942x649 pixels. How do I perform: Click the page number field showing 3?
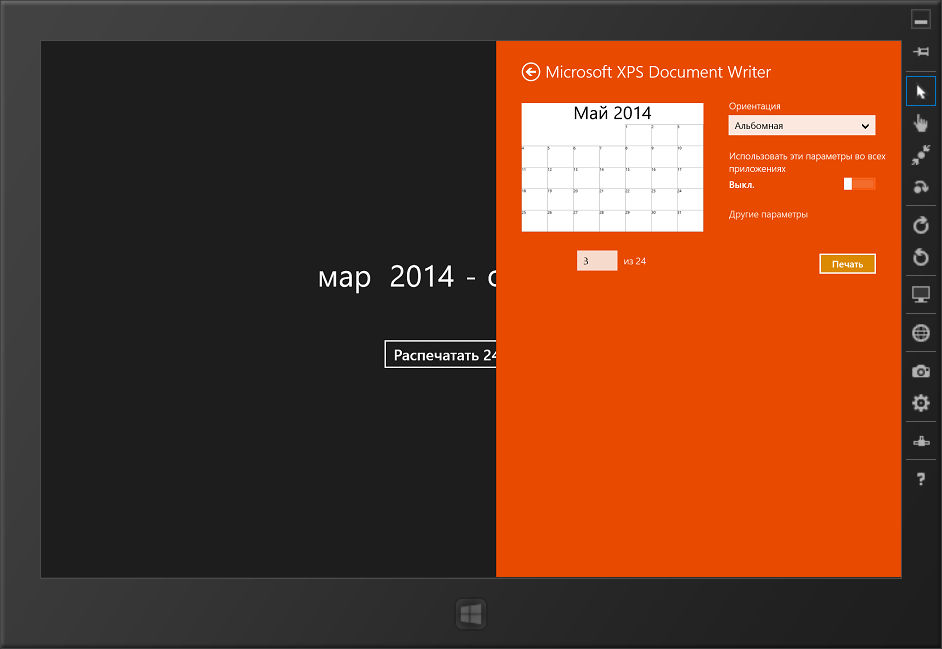point(597,261)
